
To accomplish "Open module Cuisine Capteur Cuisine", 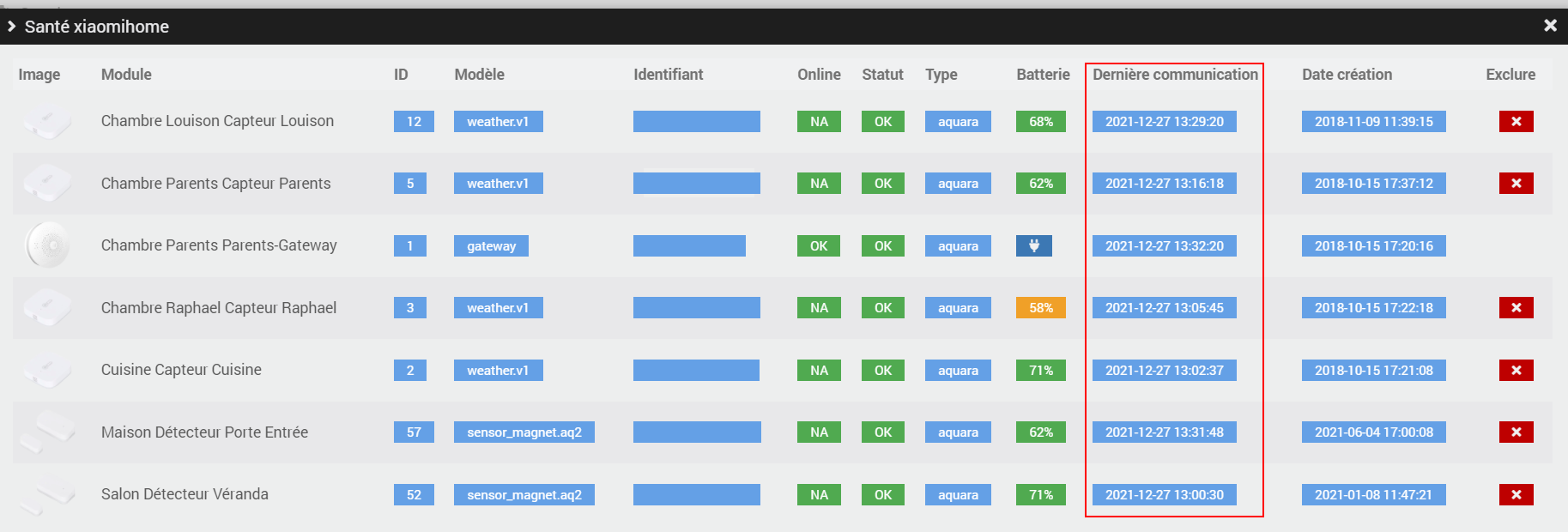I will coord(181,370).
